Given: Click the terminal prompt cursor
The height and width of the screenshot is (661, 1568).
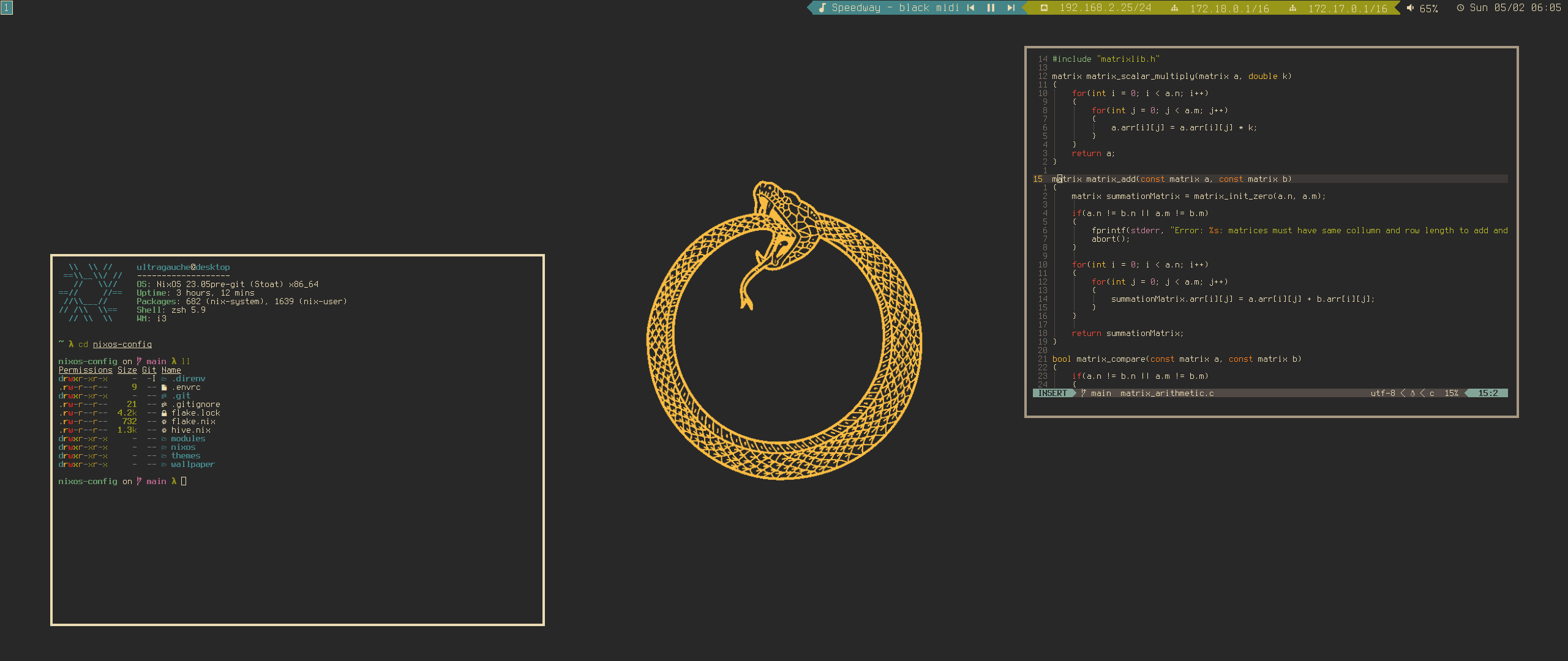Looking at the screenshot, I should [x=184, y=482].
